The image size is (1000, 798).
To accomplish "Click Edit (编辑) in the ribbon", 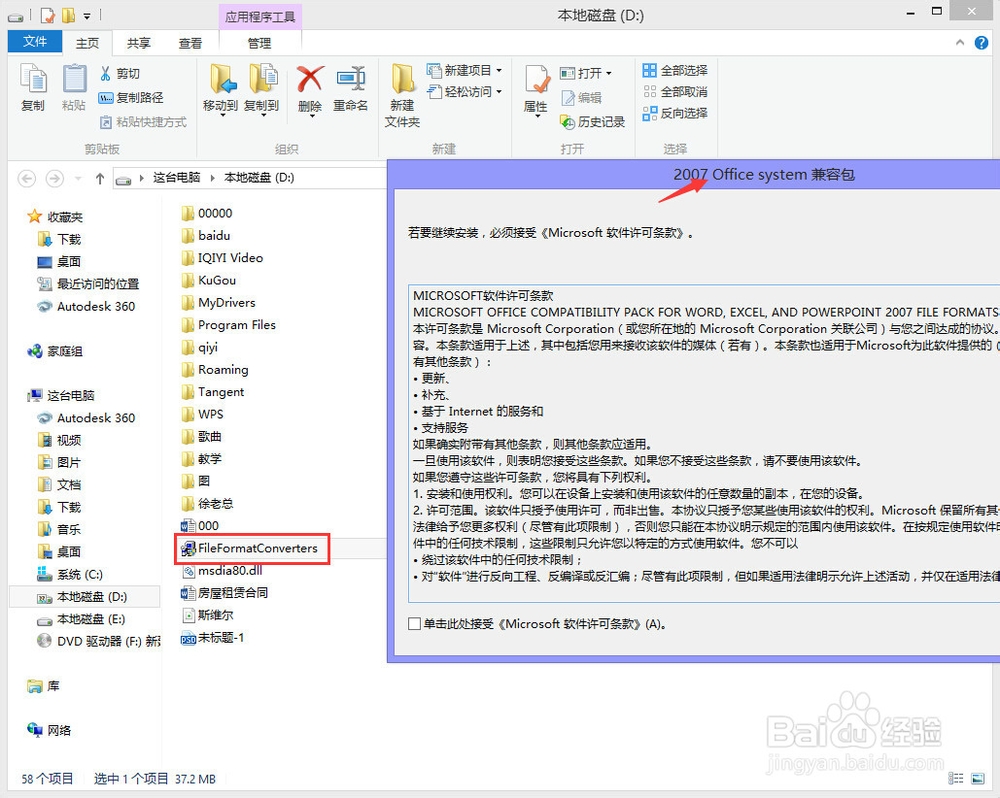I will tap(582, 98).
